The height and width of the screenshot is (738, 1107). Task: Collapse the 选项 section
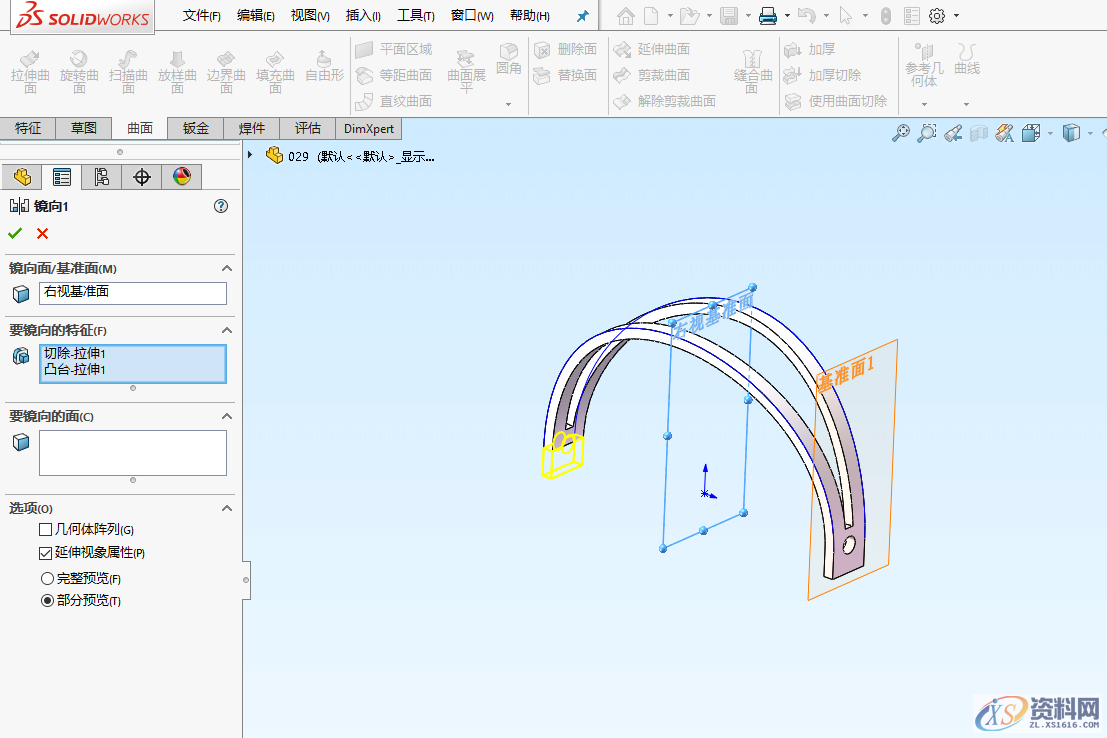click(x=227, y=507)
